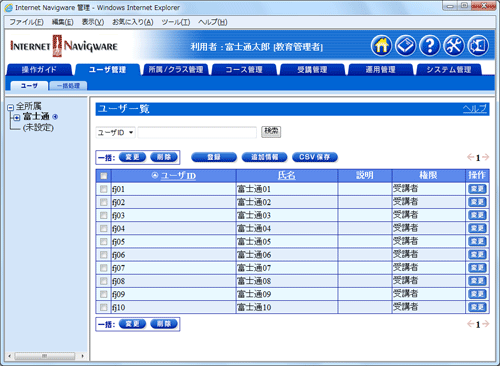This screenshot has width=500, height=366.
Task: Click the left panel horizontal scrollbar thumb
Action: (44, 356)
